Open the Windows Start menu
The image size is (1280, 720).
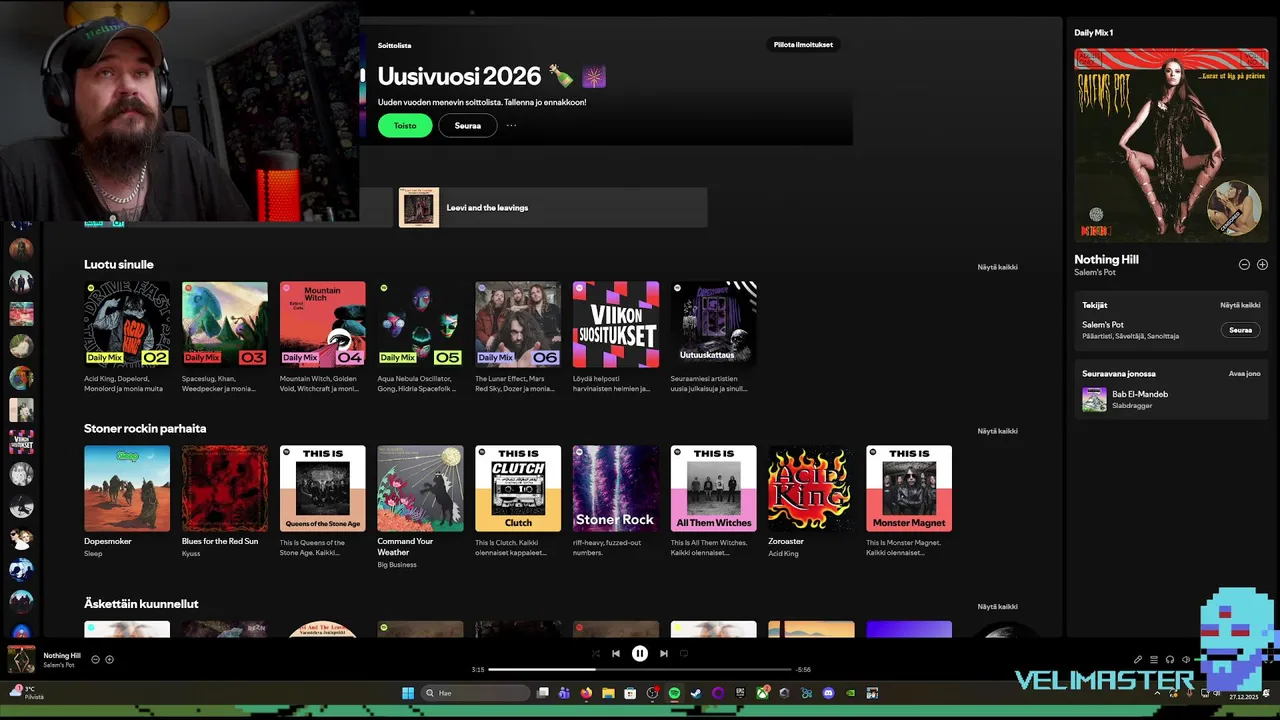(408, 693)
